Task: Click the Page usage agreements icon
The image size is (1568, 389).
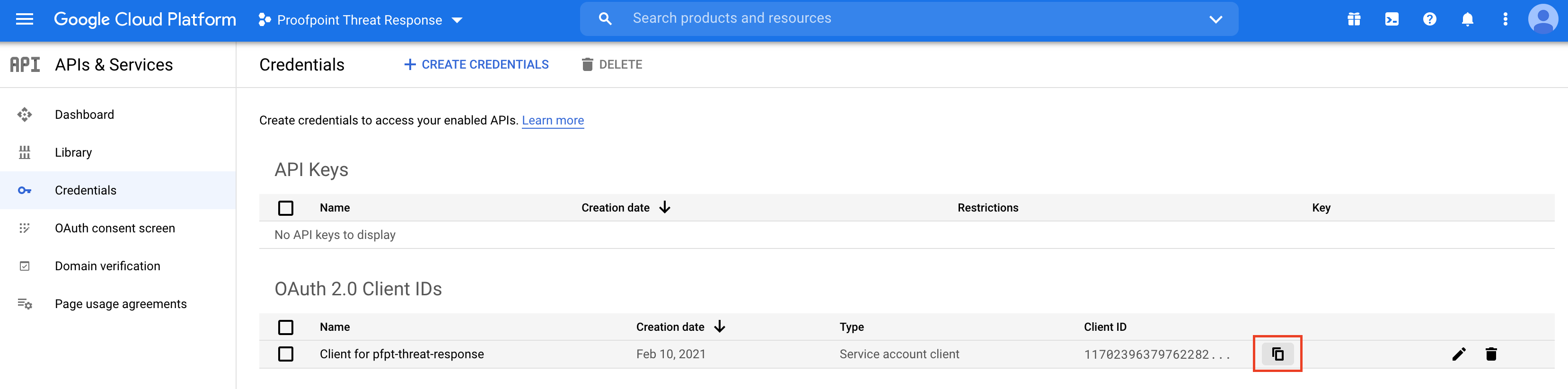Action: click(24, 304)
